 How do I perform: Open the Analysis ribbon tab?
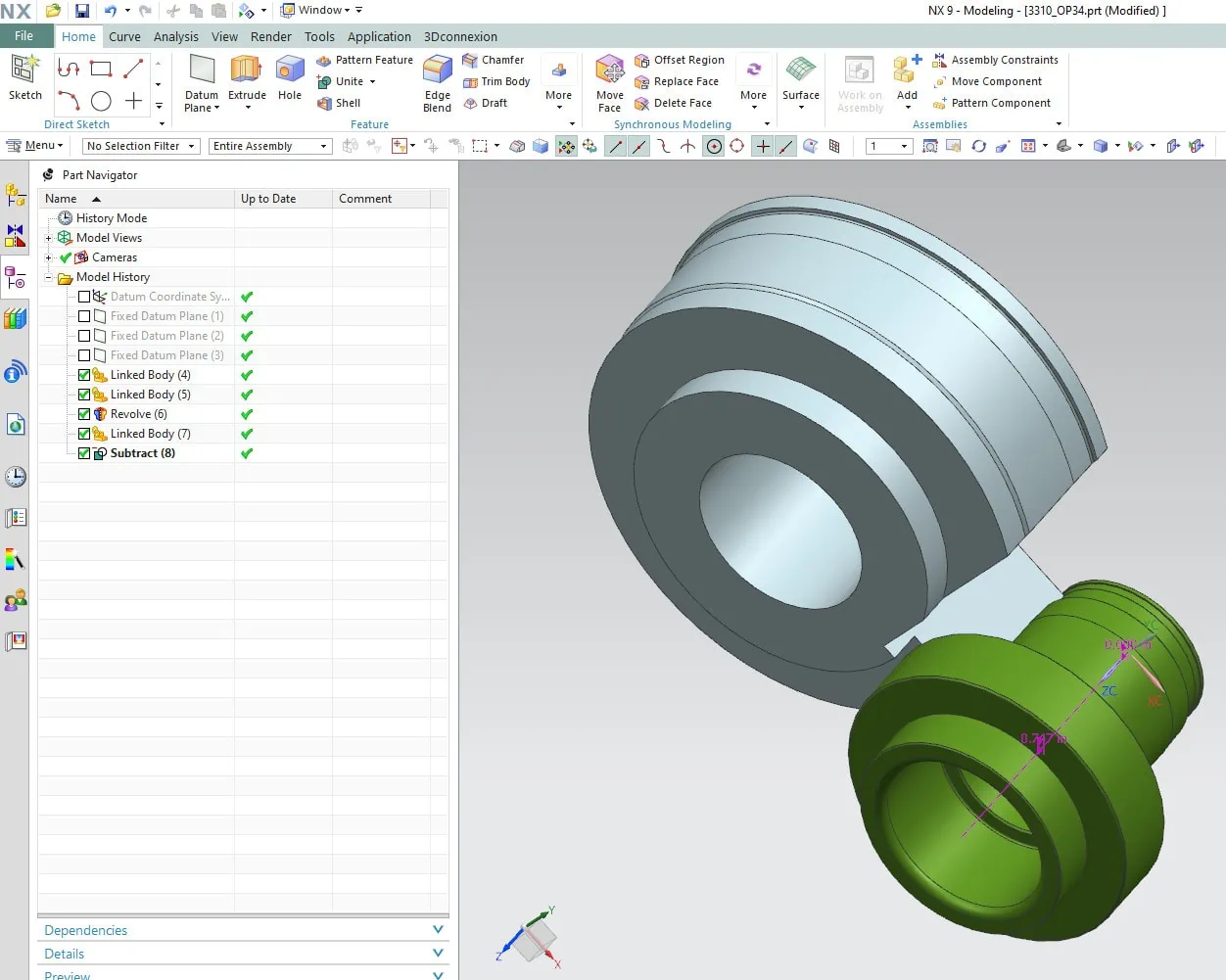(x=176, y=36)
